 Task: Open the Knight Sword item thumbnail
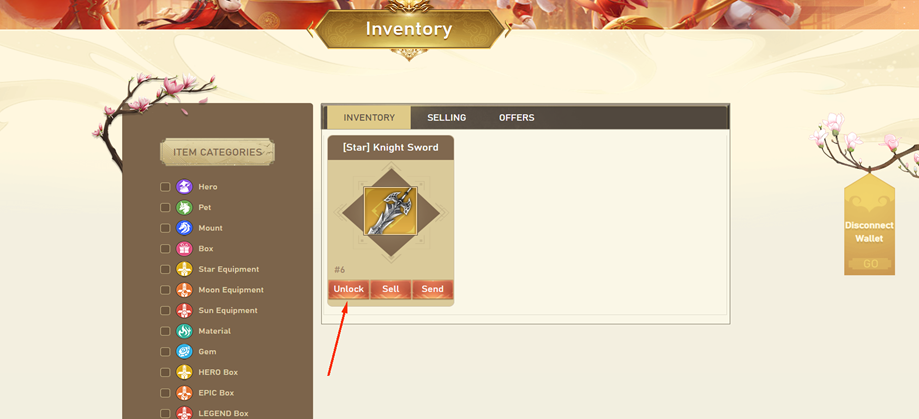[x=390, y=211]
